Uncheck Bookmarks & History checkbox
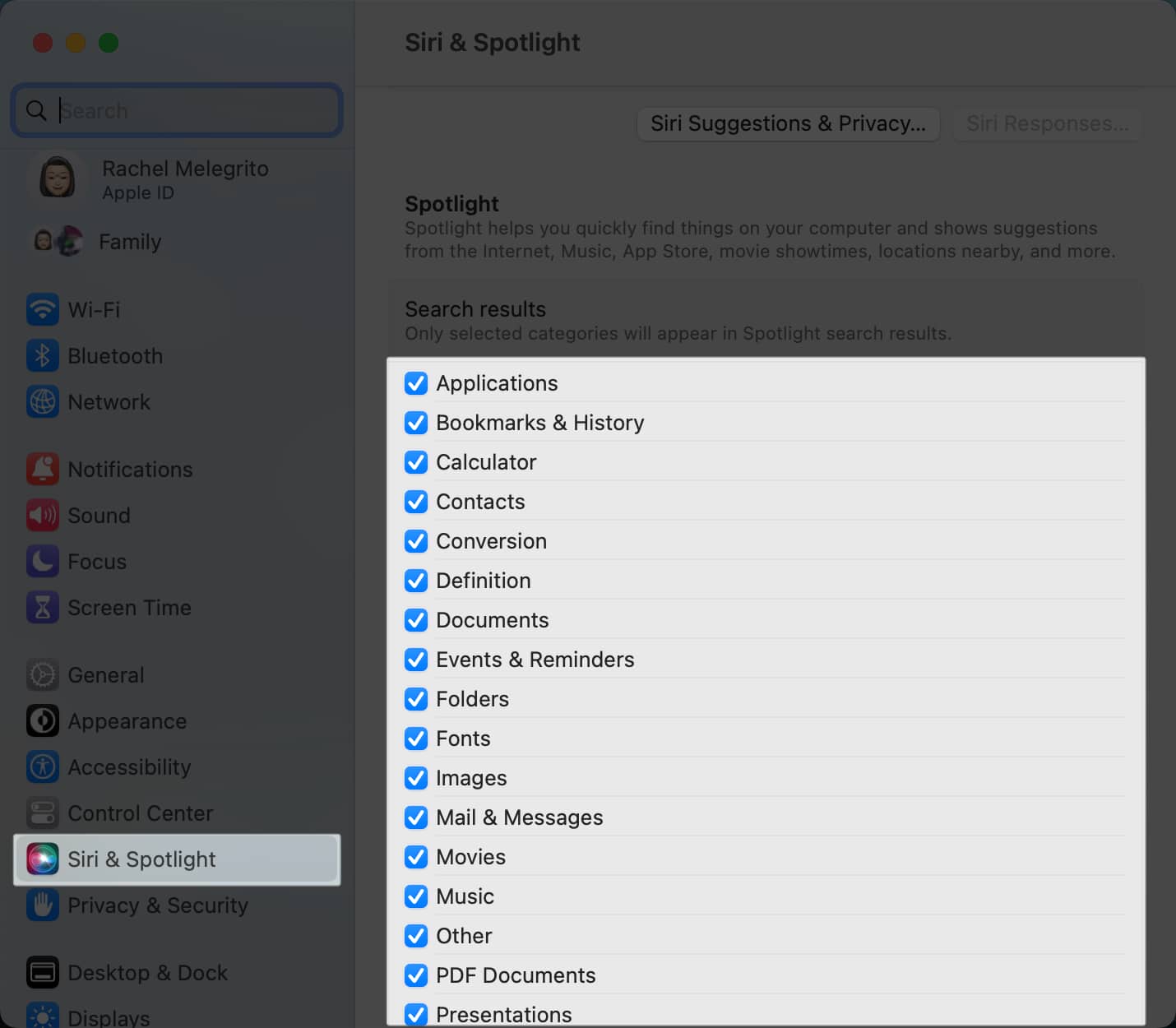This screenshot has width=1176, height=1028. (416, 423)
